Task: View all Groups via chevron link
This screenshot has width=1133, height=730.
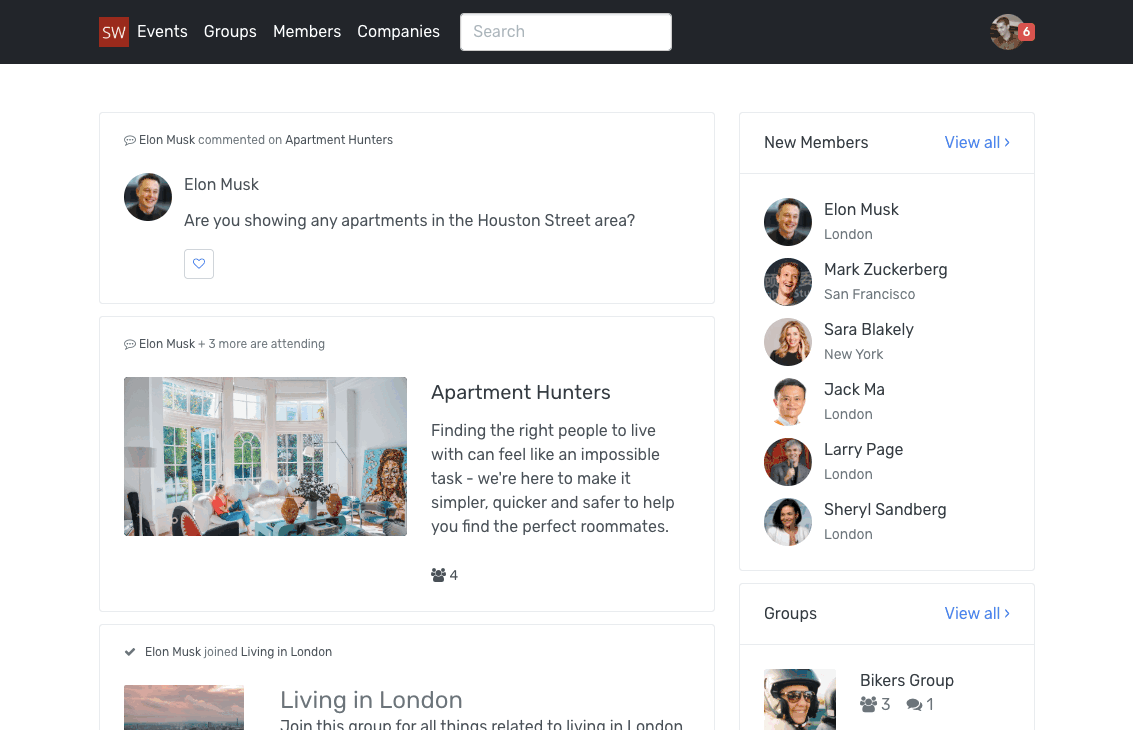Action: click(977, 613)
